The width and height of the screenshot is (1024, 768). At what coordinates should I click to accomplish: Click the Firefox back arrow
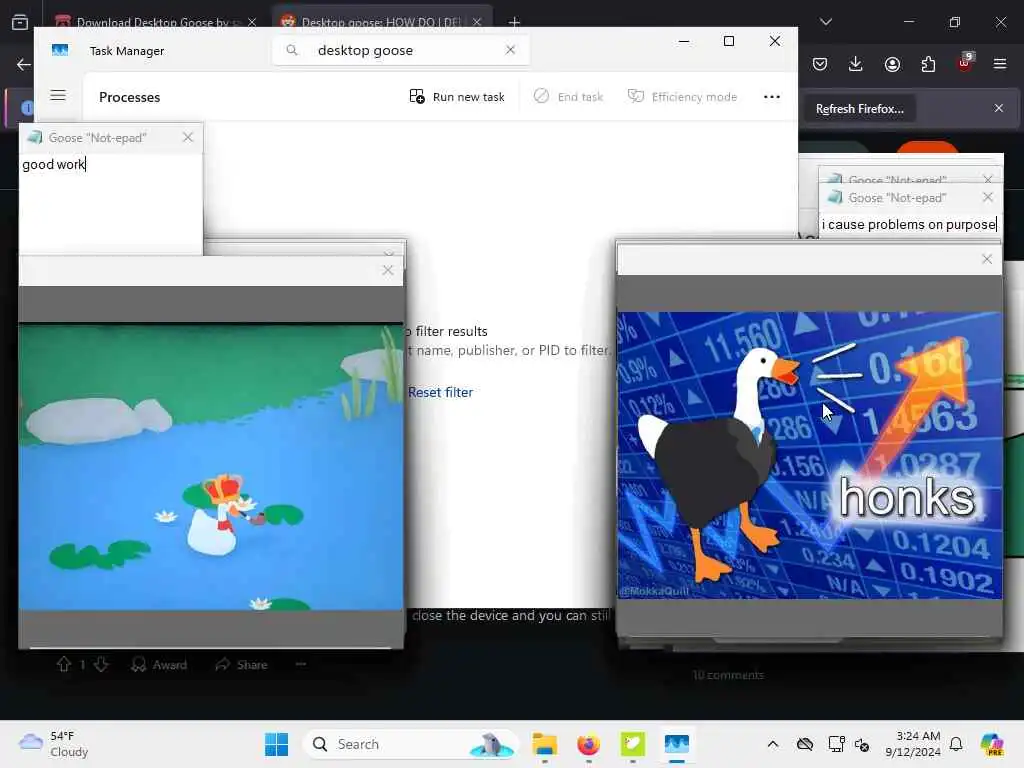coord(24,64)
